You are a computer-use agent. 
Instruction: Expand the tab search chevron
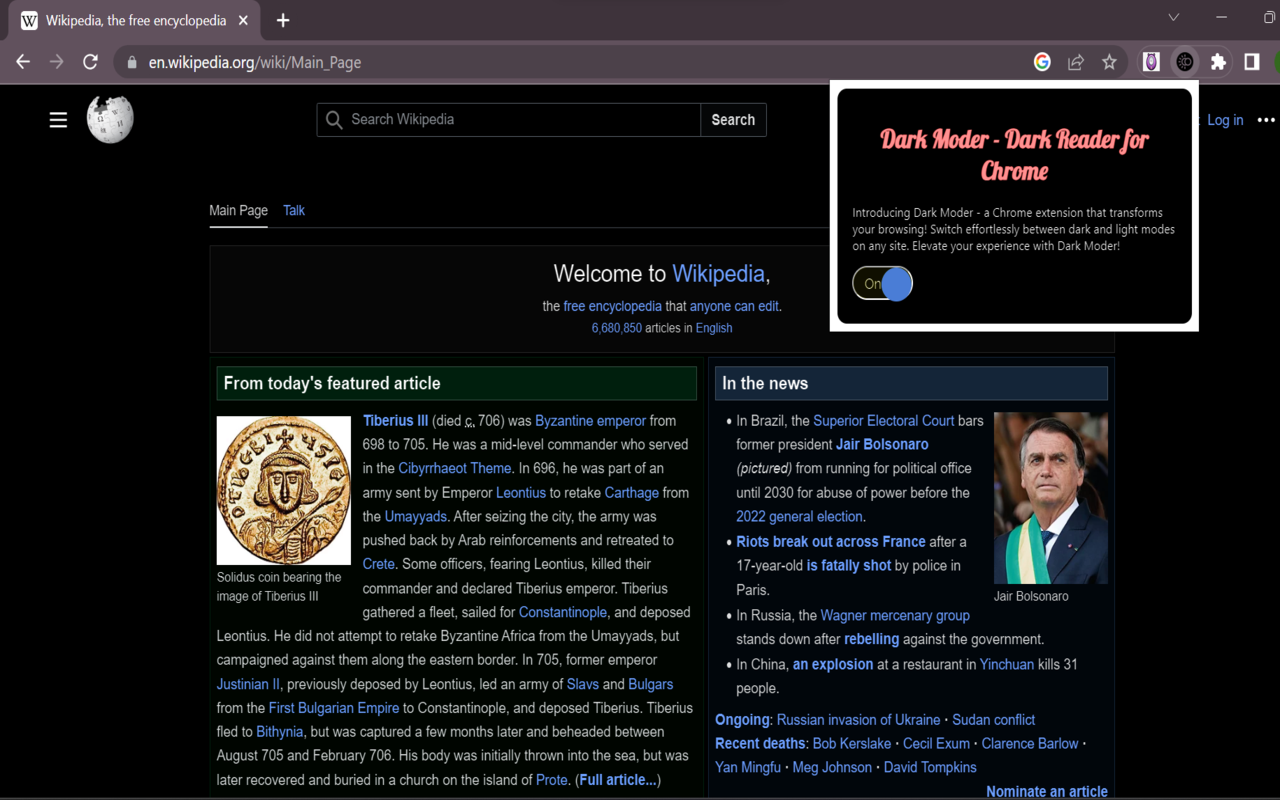1174,17
